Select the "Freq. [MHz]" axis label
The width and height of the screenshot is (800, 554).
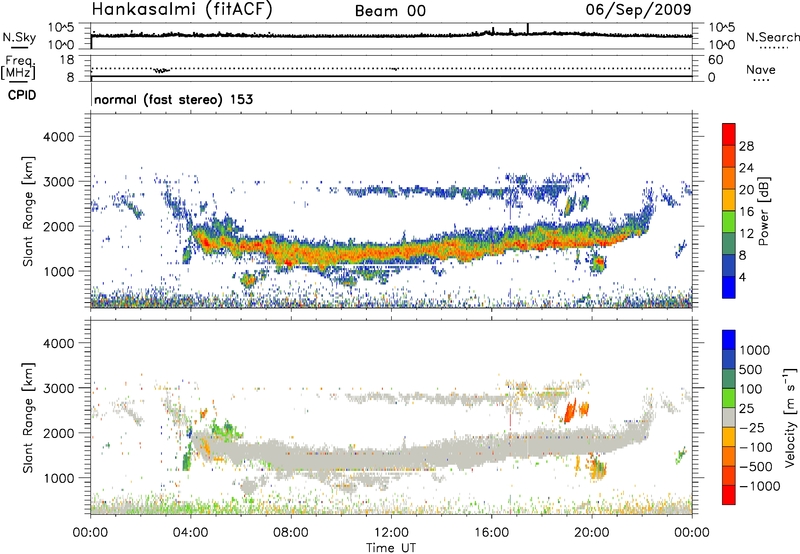pyautogui.click(x=18, y=67)
